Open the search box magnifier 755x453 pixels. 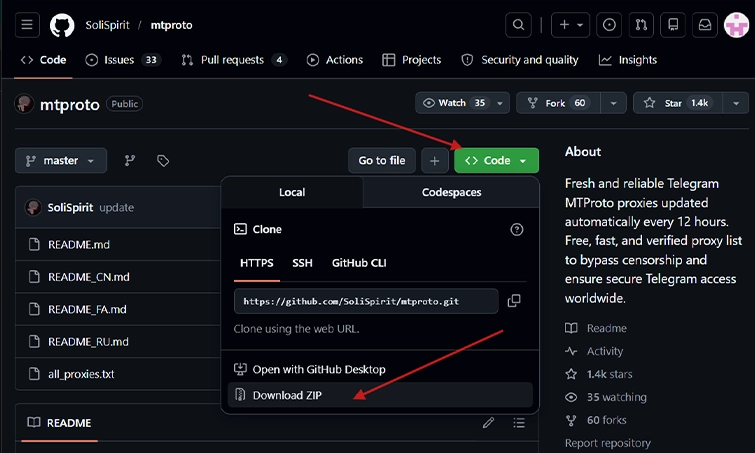pyautogui.click(x=518, y=25)
